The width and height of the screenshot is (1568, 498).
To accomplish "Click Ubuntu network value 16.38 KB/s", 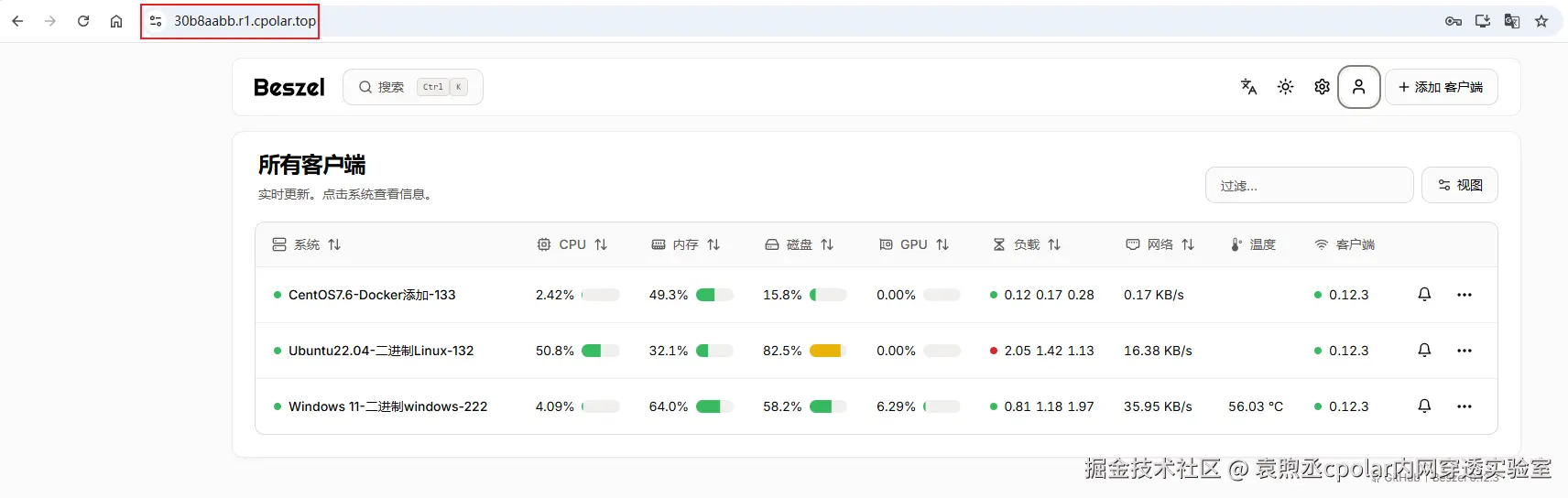I will [x=1158, y=351].
